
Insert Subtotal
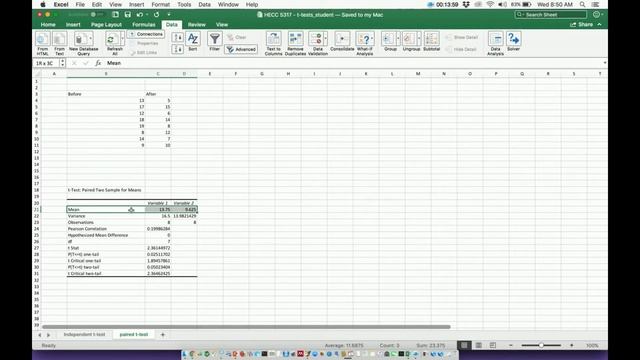pos(431,42)
